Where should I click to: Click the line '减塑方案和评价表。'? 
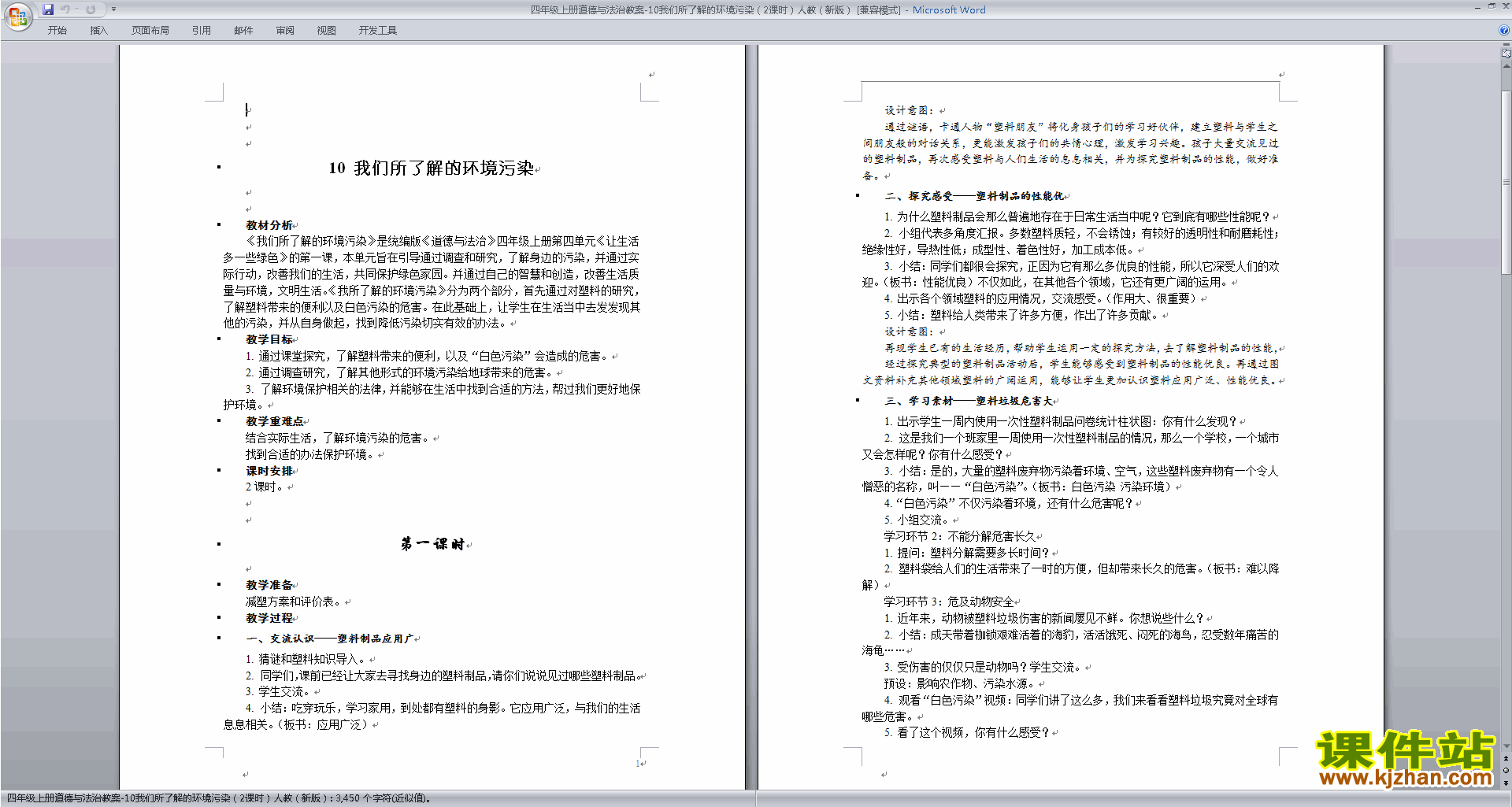(x=293, y=602)
